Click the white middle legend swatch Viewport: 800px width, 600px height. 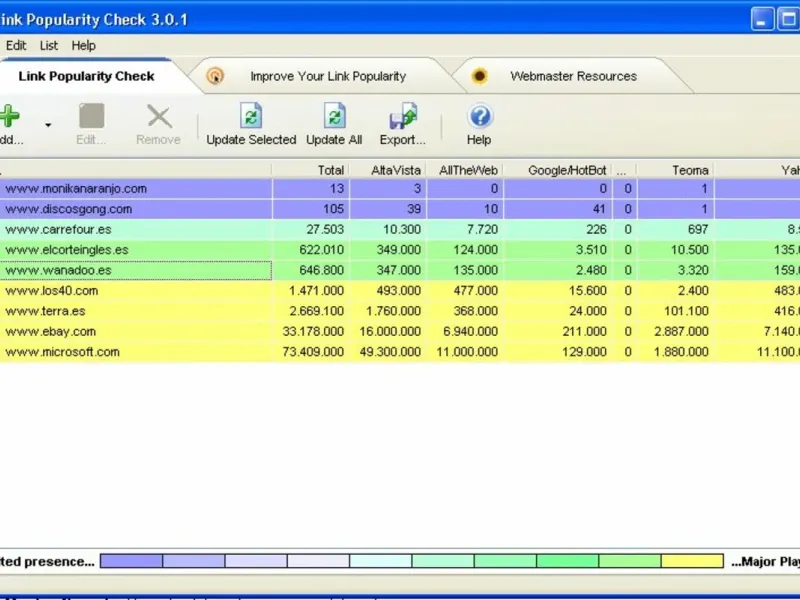point(318,561)
